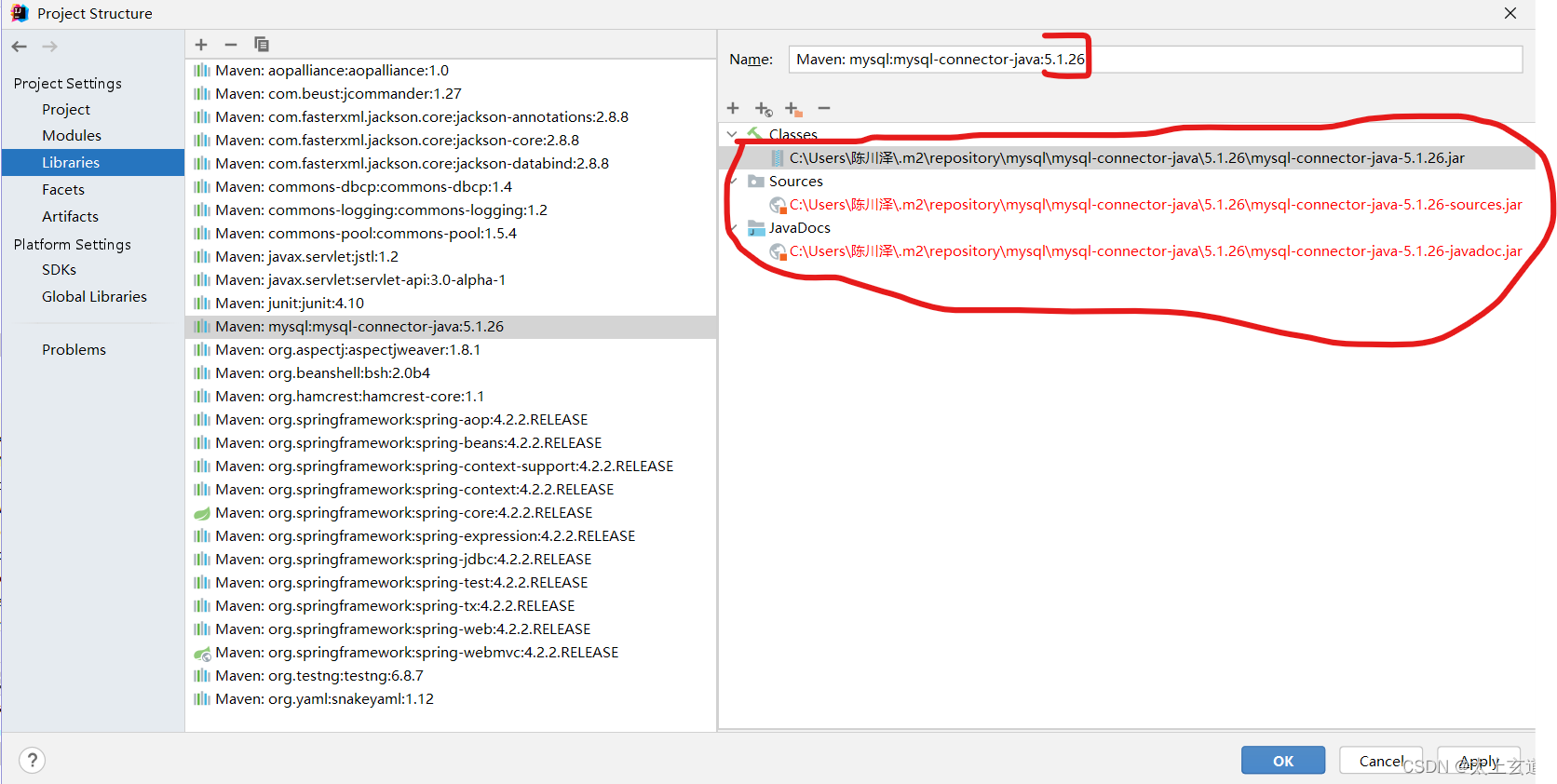
Task: Click the jar icon of the classes path
Action: click(778, 158)
